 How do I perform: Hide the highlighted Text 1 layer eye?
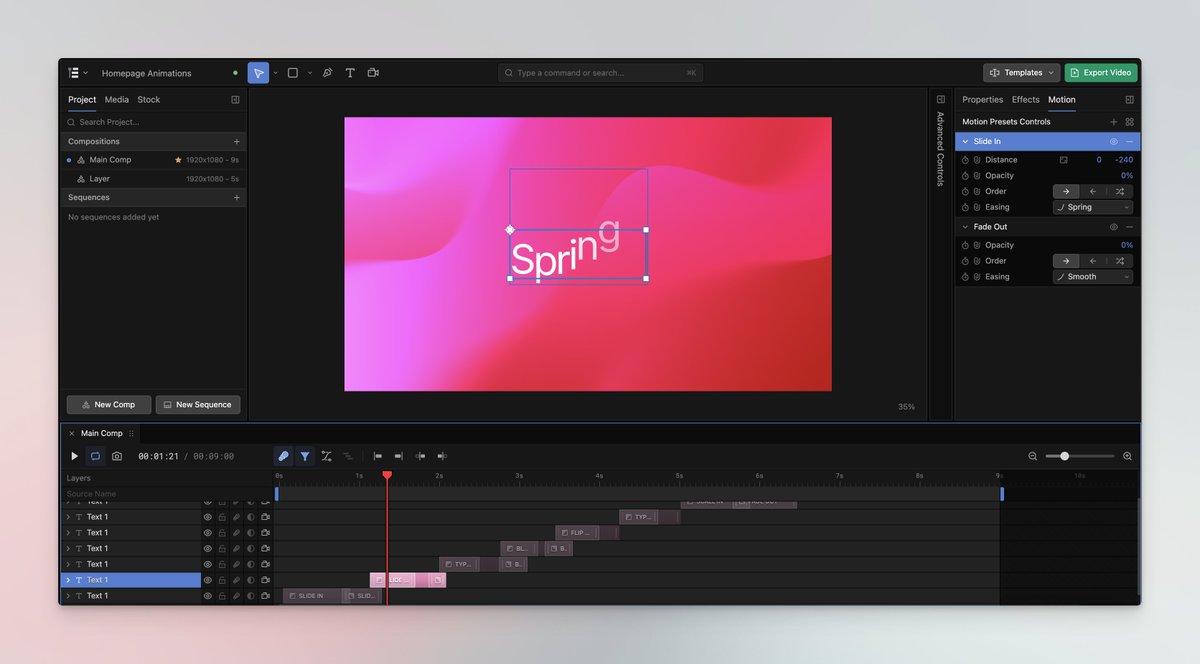point(208,580)
